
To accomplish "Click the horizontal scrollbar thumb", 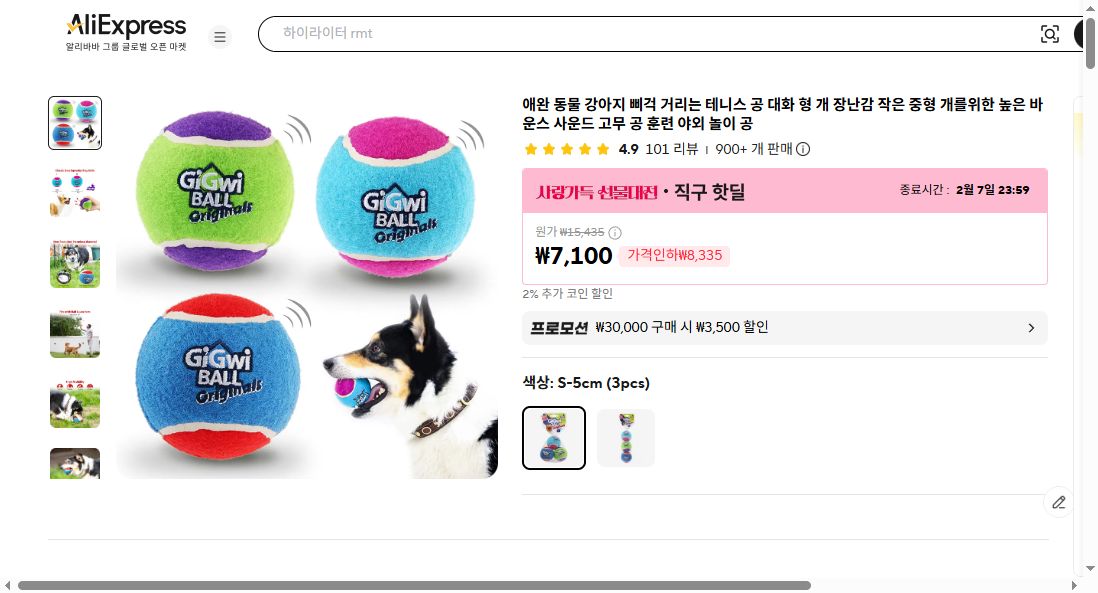I will (414, 585).
